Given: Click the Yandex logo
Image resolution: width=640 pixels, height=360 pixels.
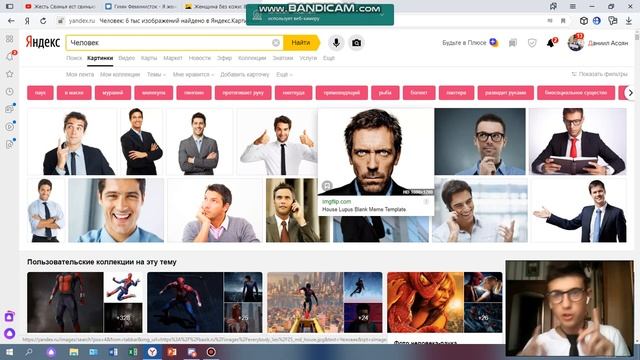Looking at the screenshot, I should coord(43,42).
